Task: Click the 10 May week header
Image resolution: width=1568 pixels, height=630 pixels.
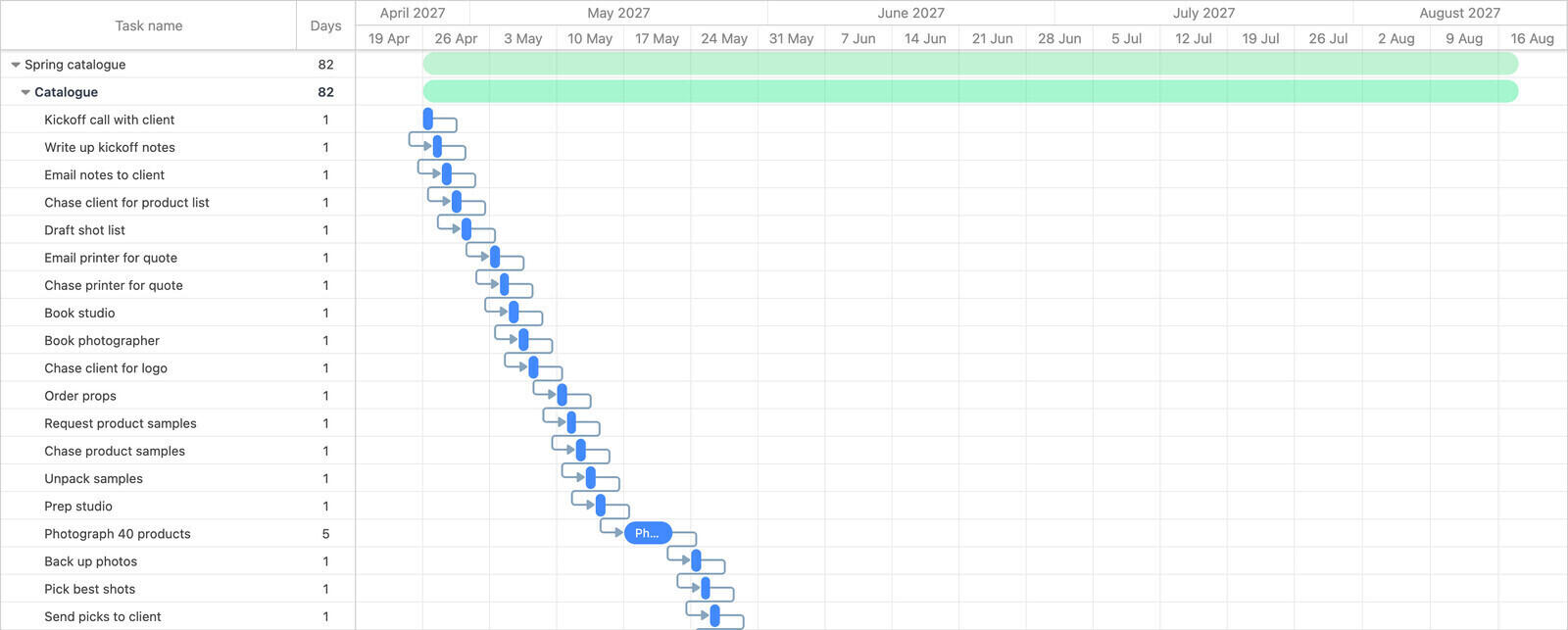Action: [x=590, y=38]
